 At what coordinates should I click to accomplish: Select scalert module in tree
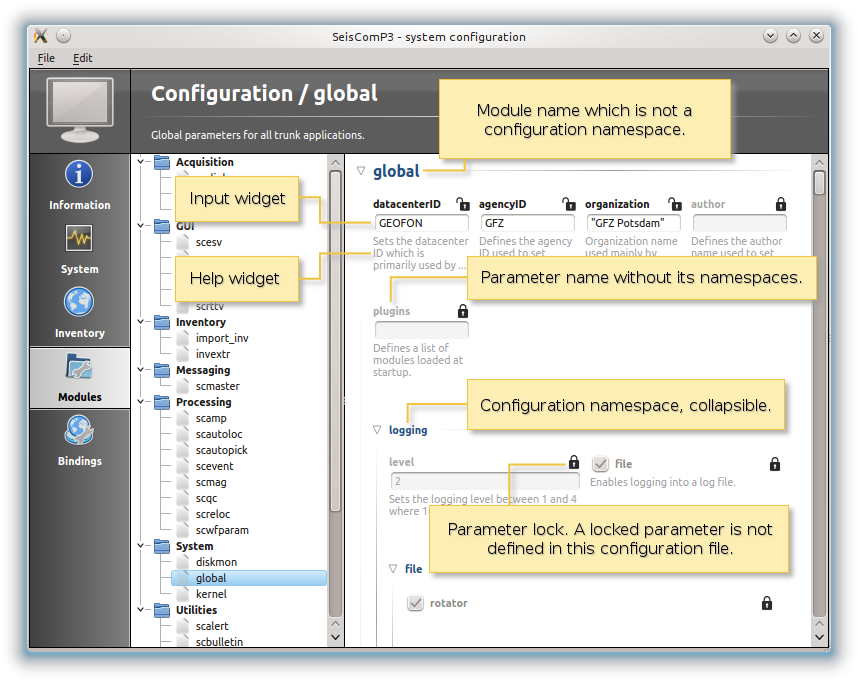[x=212, y=626]
